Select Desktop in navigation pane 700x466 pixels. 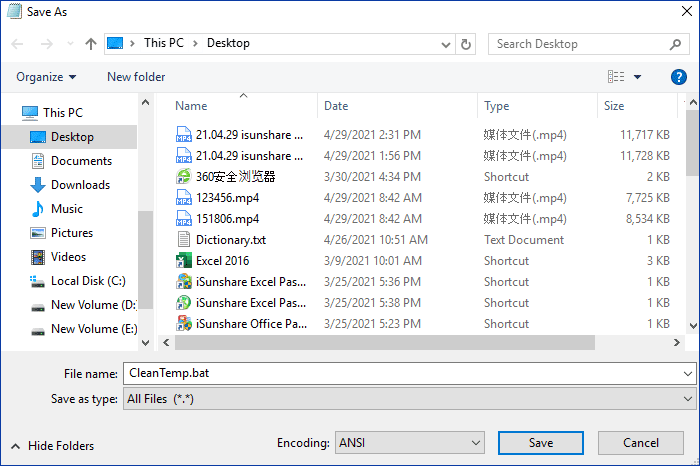point(70,137)
